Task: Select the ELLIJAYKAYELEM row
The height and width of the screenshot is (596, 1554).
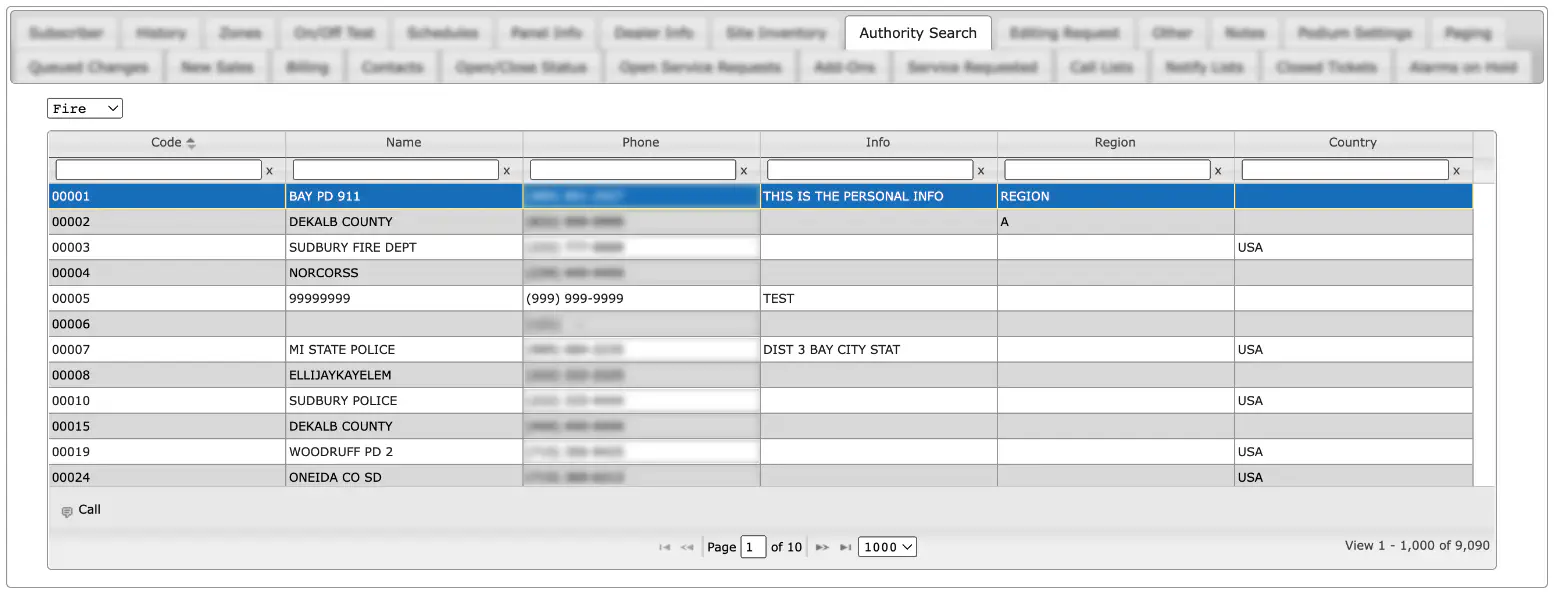Action: coord(761,375)
